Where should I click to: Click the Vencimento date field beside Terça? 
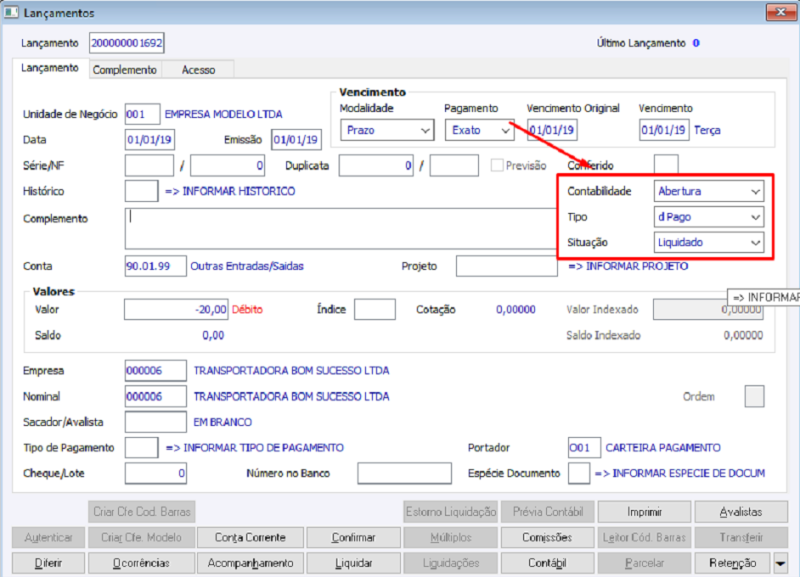pyautogui.click(x=664, y=130)
